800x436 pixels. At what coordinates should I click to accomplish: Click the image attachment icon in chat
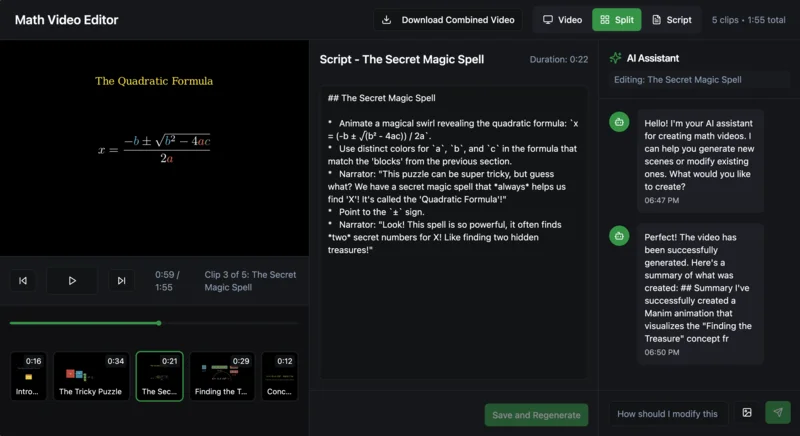[747, 413]
